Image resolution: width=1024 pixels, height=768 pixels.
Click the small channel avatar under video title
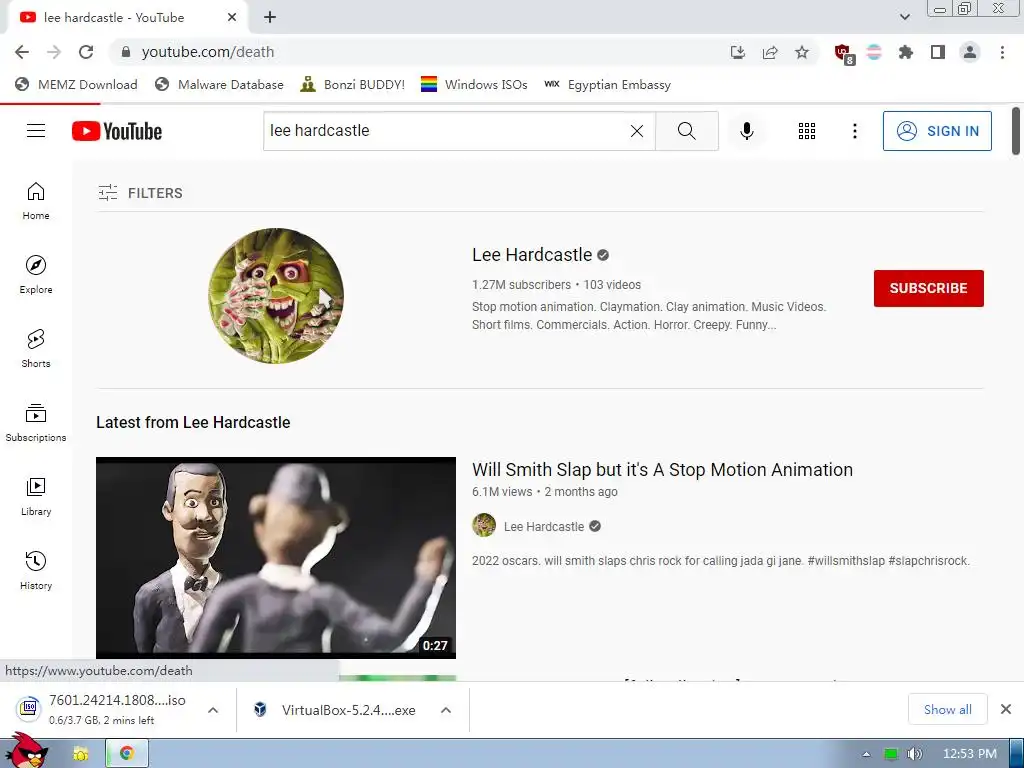484,526
